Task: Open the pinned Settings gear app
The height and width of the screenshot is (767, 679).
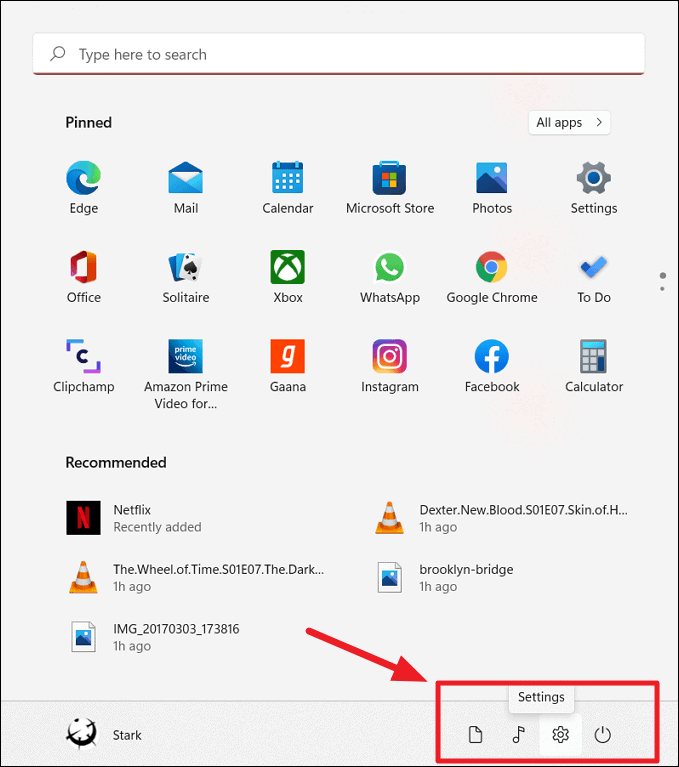Action: pyautogui.click(x=594, y=187)
